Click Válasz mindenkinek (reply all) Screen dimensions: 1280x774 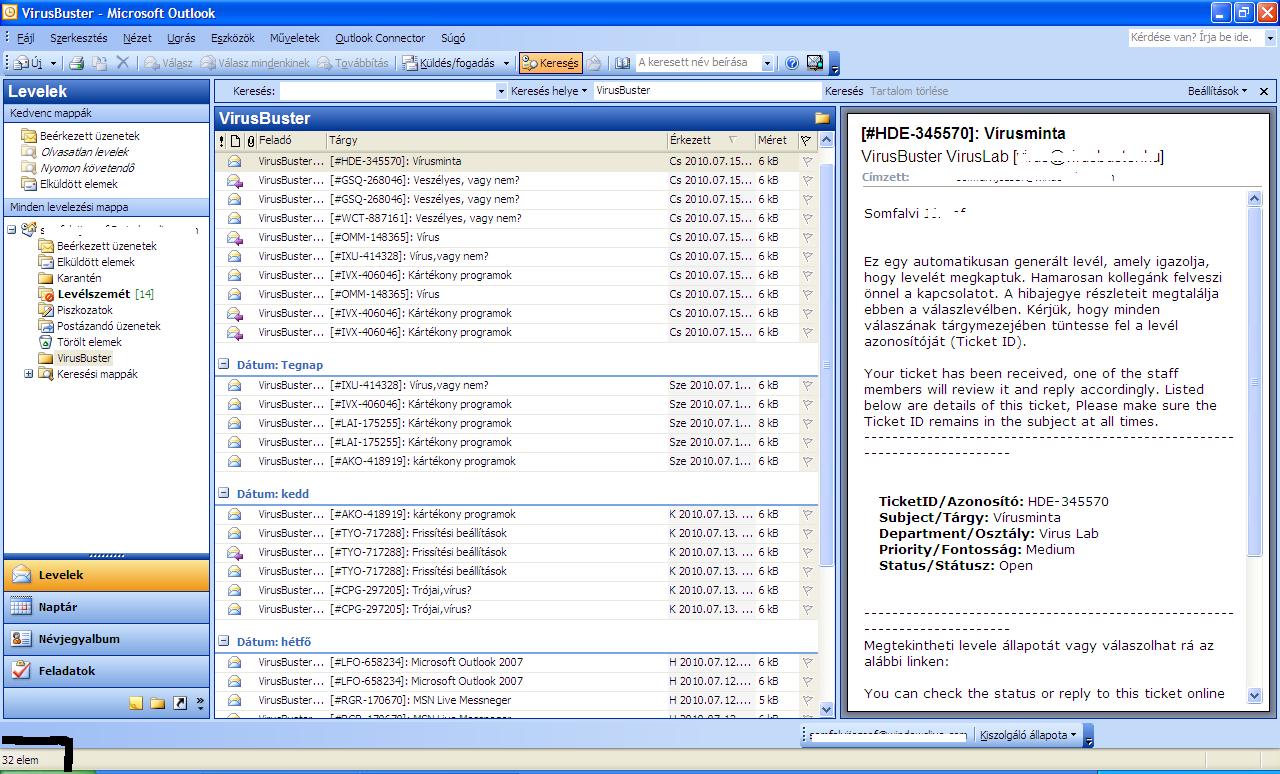255,63
